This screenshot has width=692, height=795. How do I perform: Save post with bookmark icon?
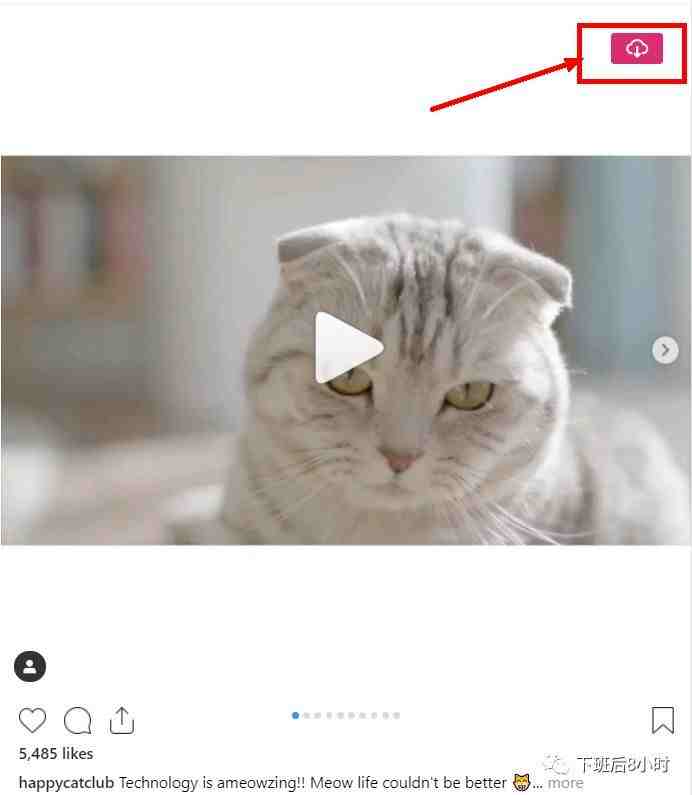pos(663,720)
